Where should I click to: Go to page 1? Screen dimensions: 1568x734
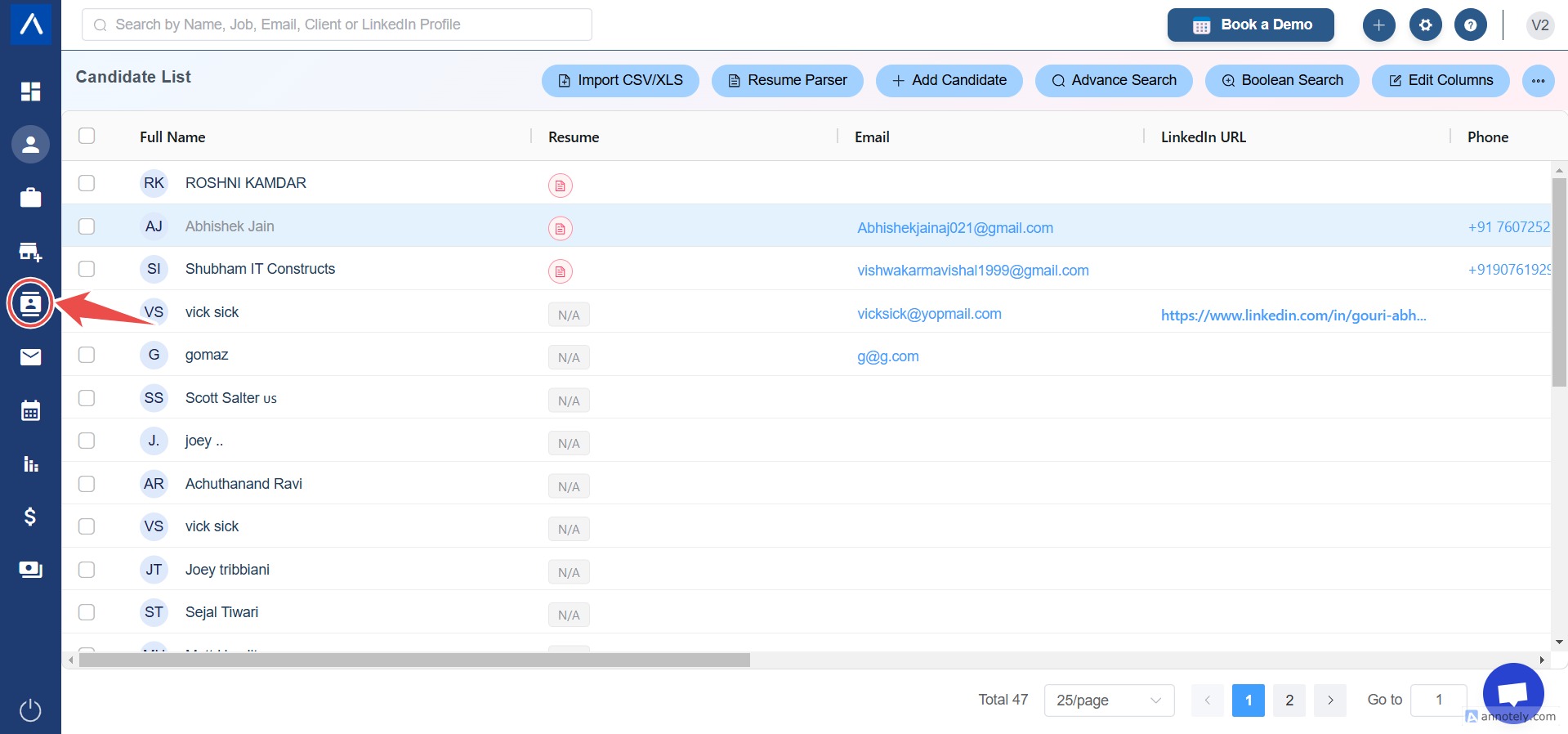click(x=1249, y=700)
